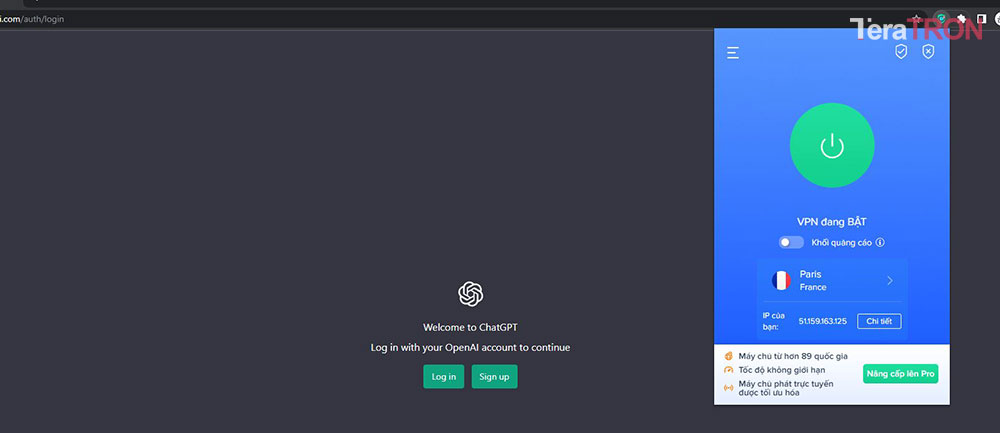Viewport: 1000px width, 433px height.
Task: Click the ad-block info icon
Action: 880,242
